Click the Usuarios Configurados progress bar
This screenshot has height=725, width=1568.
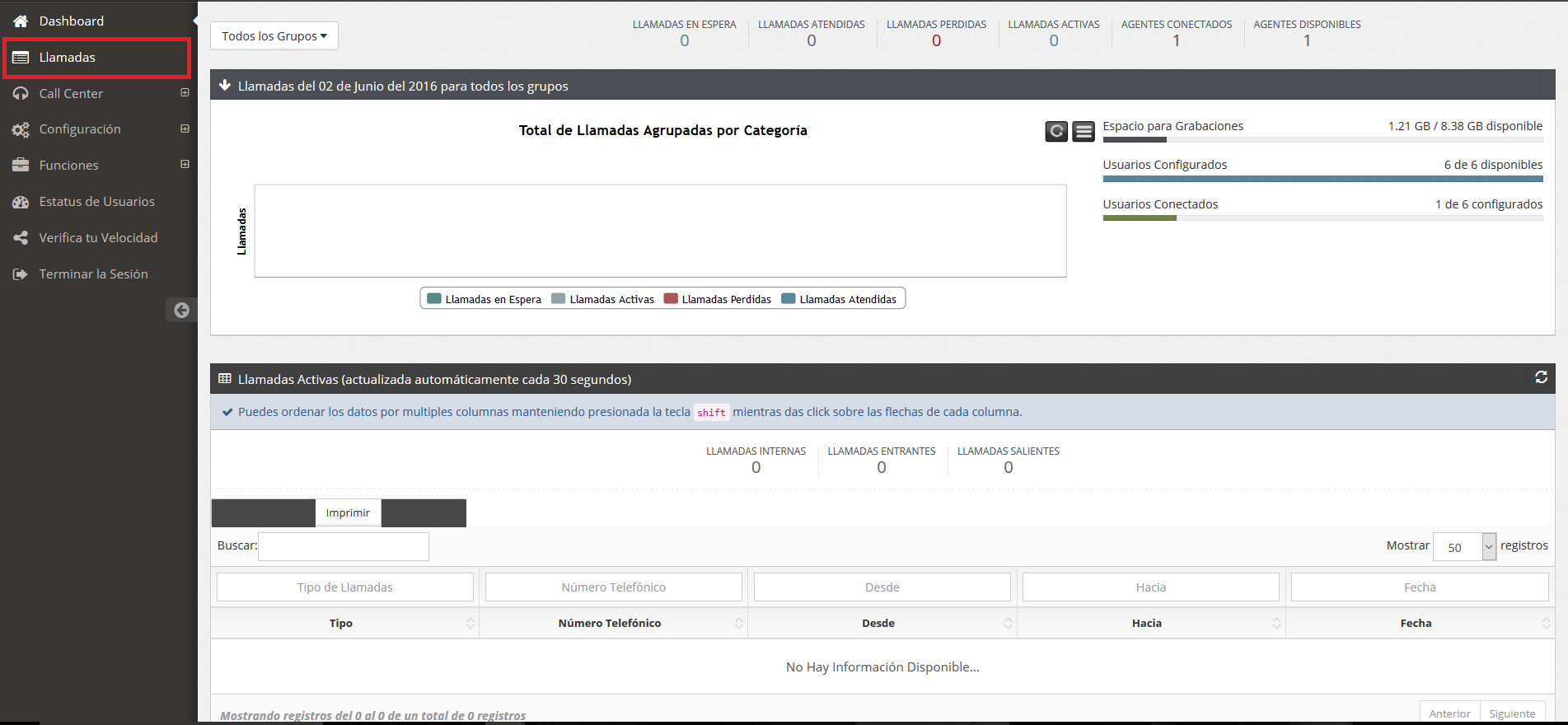[x=1322, y=179]
